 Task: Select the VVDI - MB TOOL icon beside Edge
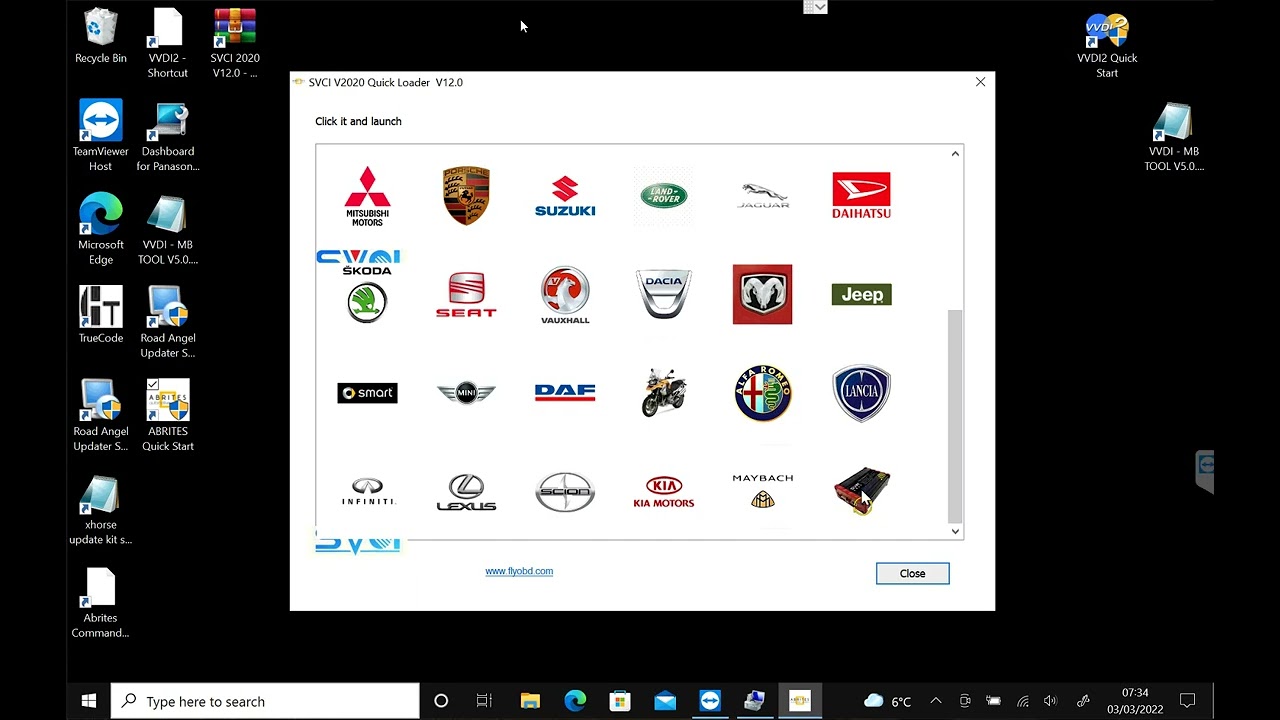[x=168, y=229]
